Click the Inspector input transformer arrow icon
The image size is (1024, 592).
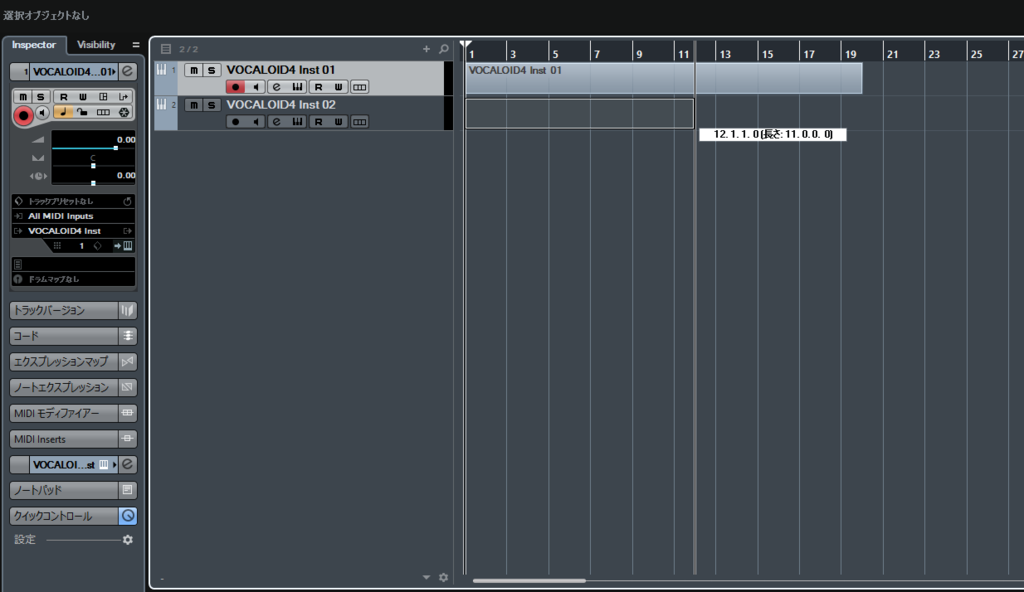[123, 97]
